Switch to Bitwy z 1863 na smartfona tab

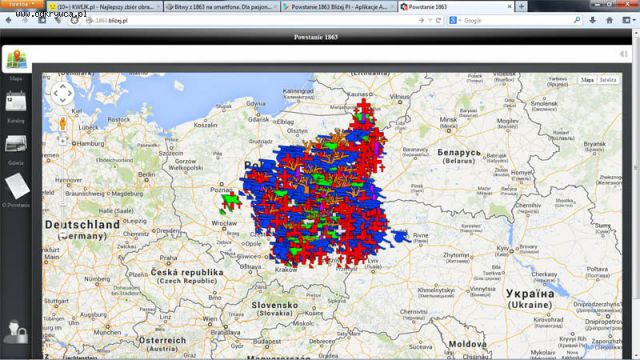222,7
